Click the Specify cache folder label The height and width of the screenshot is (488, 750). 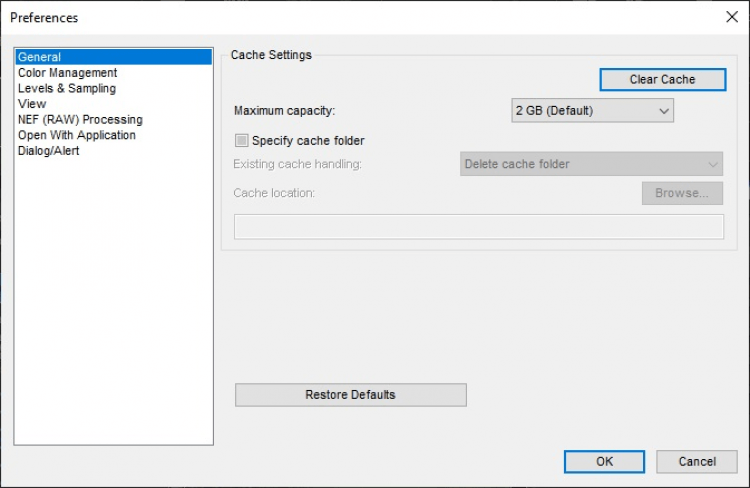click(308, 141)
